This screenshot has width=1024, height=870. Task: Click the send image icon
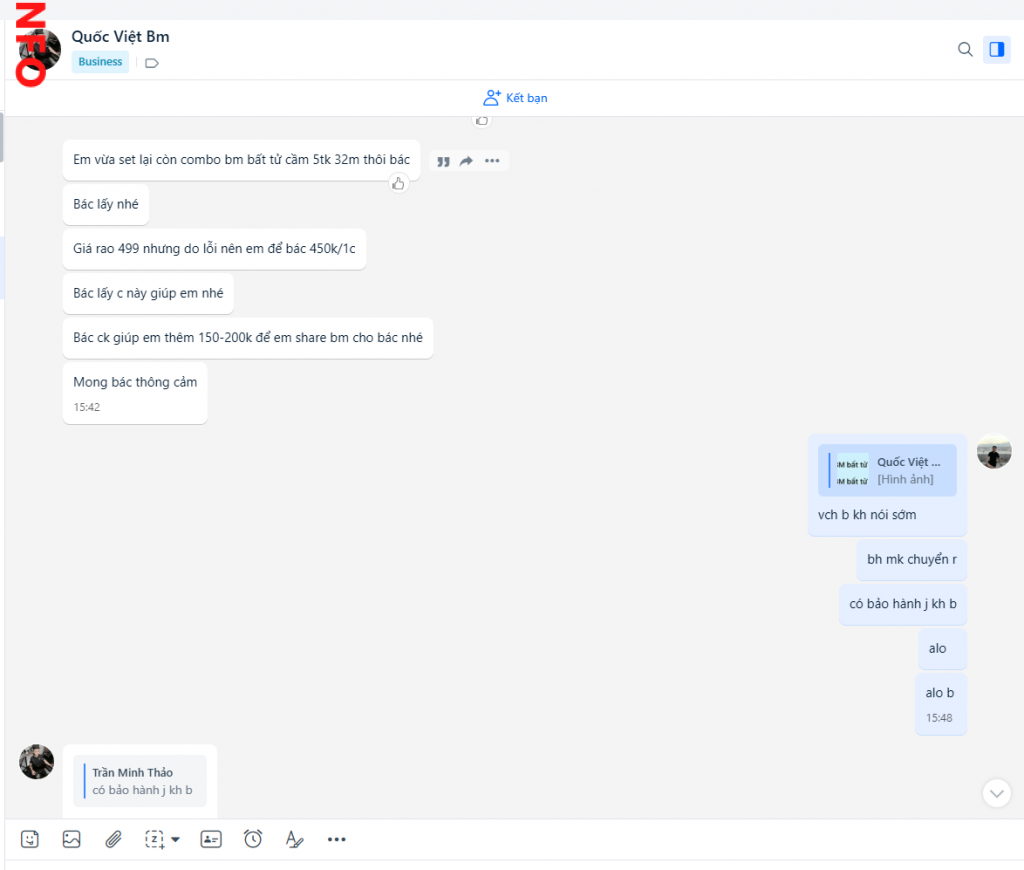(x=71, y=839)
